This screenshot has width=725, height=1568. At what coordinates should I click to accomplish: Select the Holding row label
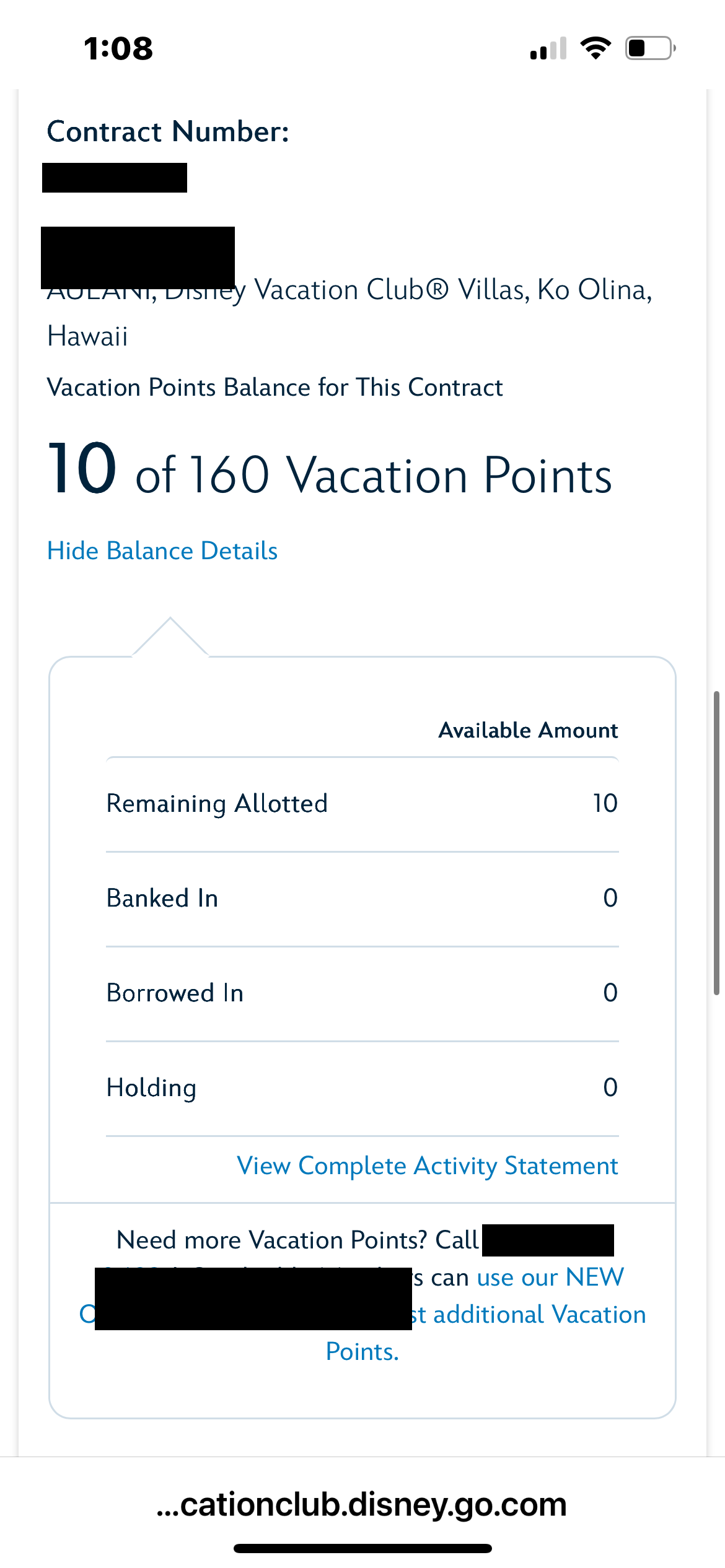click(151, 1088)
